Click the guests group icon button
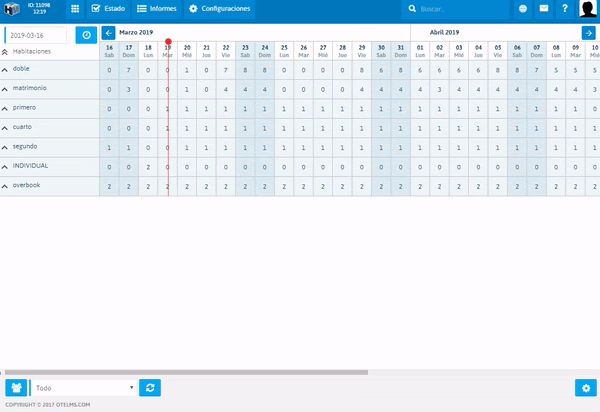 16,387
